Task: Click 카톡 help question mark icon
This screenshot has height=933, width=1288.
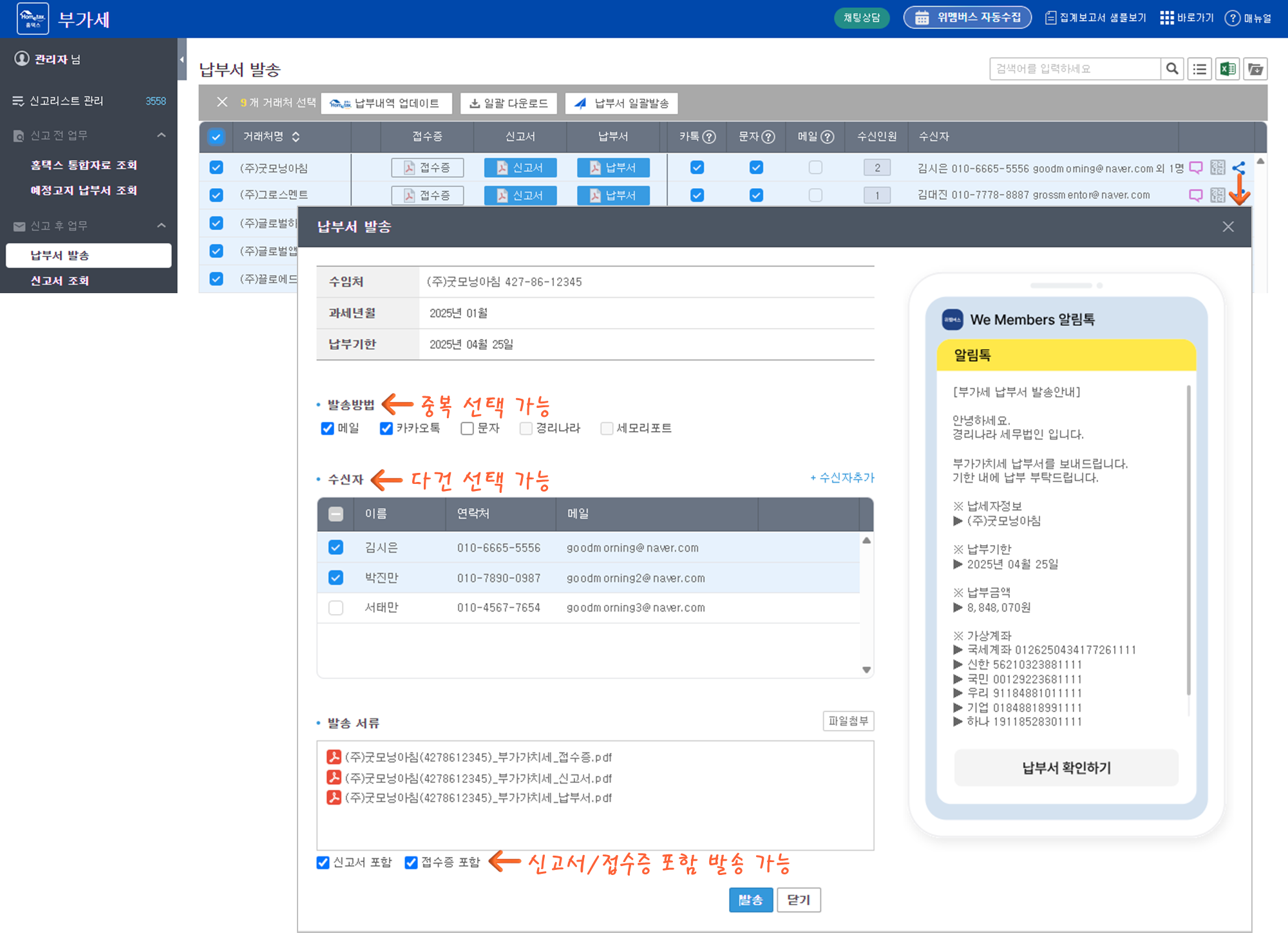Action: coord(709,137)
